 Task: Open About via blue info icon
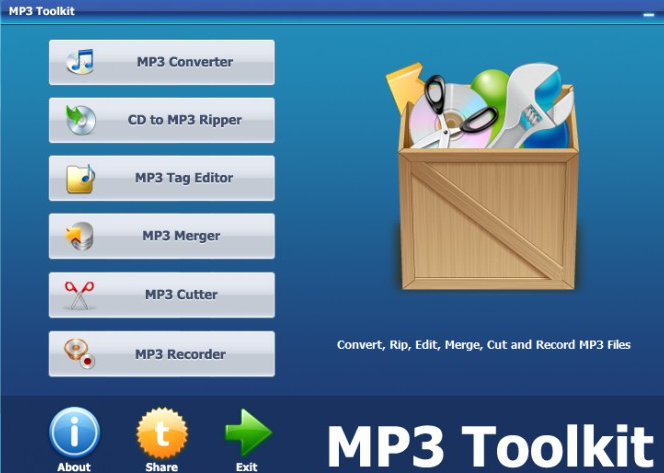(75, 432)
